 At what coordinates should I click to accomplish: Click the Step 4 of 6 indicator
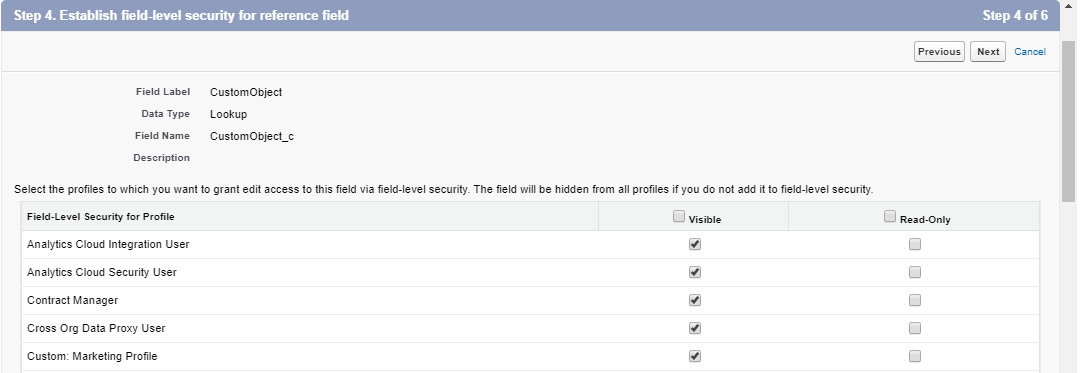pos(1015,15)
